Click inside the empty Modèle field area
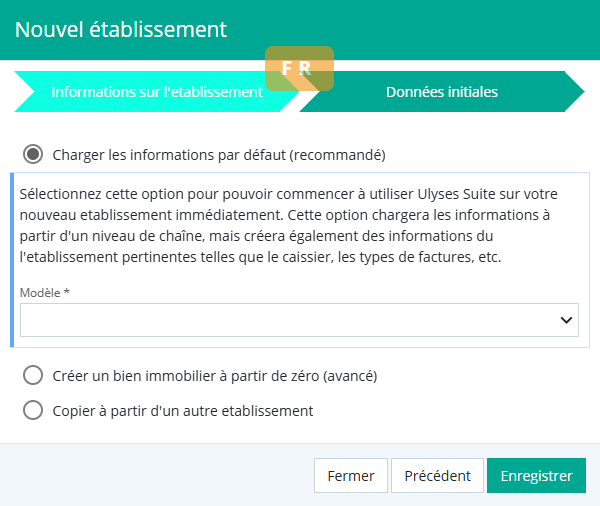Image resolution: width=600 pixels, height=506 pixels. 250,321
